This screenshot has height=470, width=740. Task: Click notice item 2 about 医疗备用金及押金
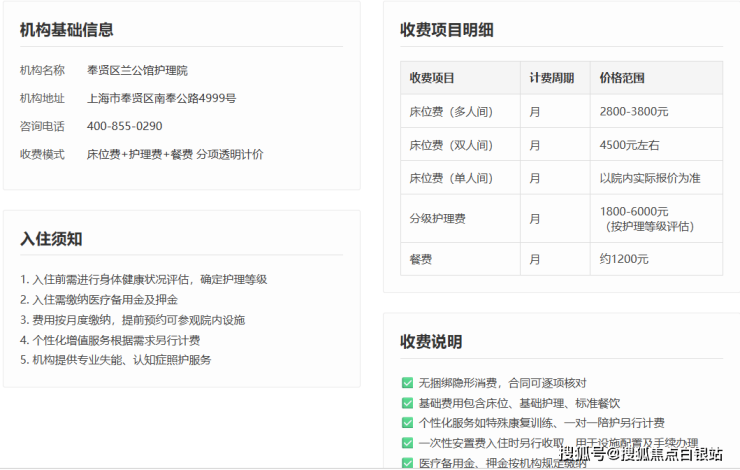tap(99, 300)
